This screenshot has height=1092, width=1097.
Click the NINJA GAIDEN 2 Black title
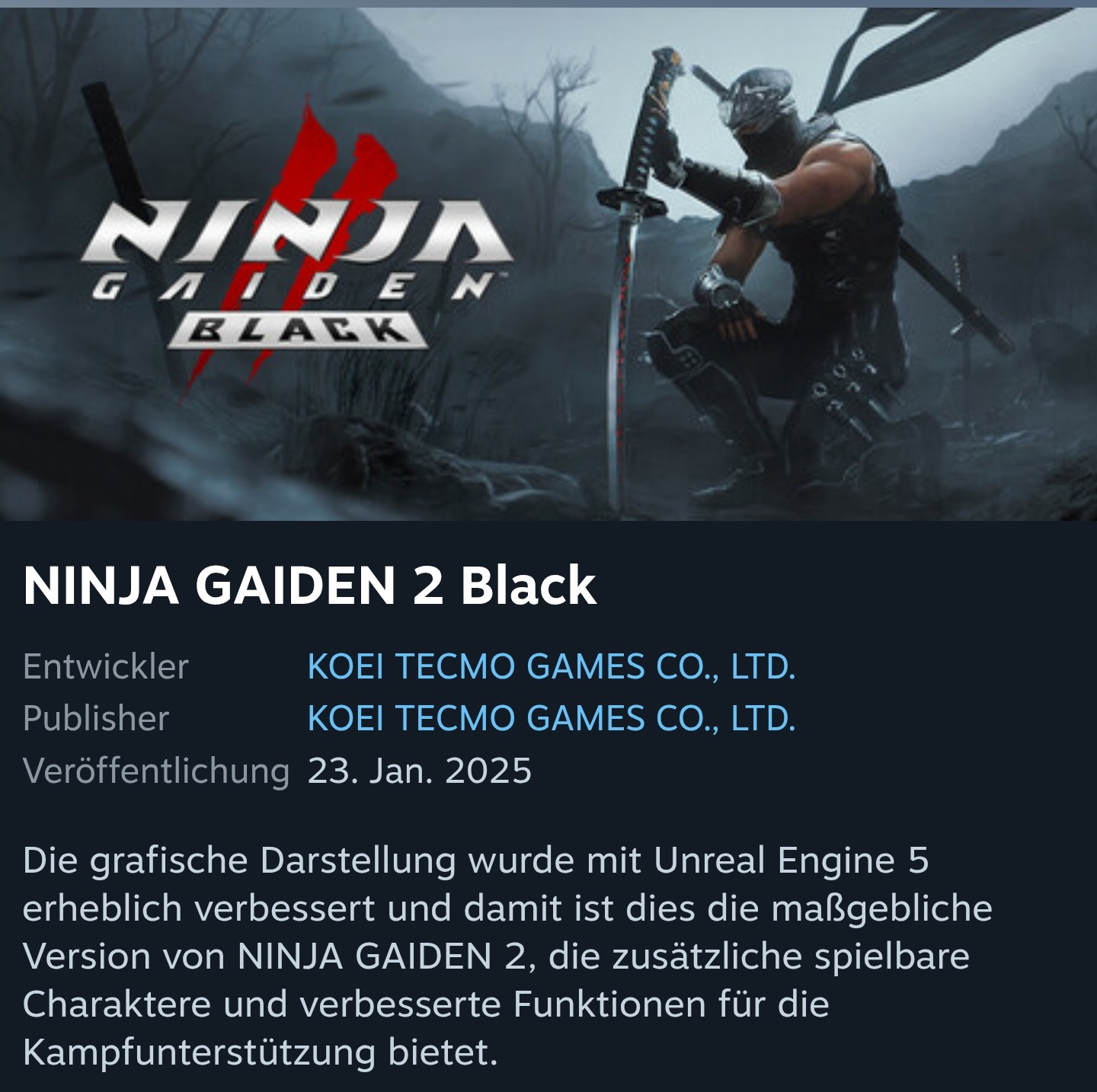(x=309, y=586)
